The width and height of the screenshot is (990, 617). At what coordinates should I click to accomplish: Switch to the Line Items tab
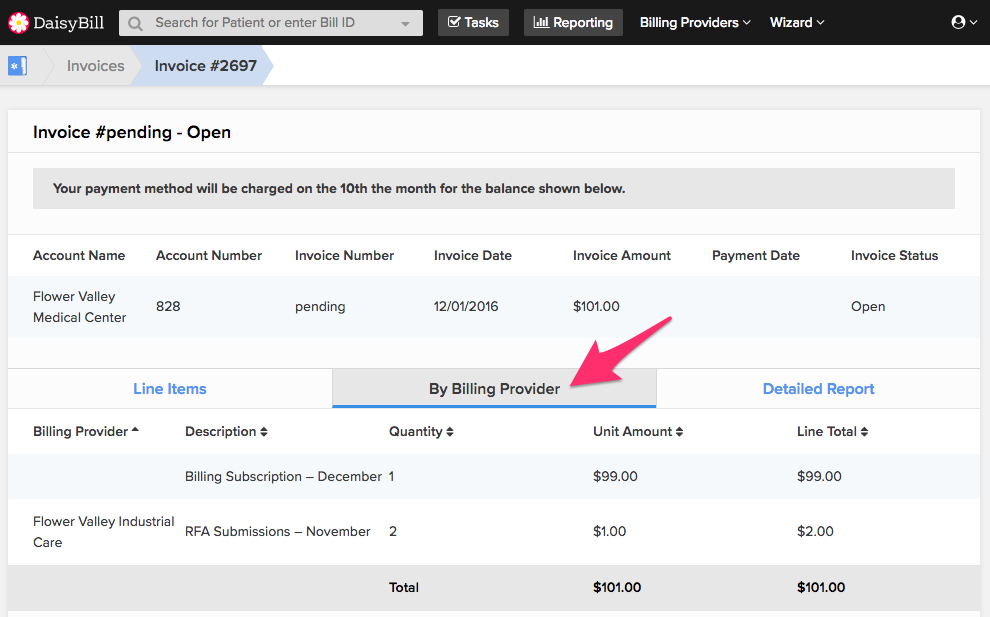tap(170, 388)
